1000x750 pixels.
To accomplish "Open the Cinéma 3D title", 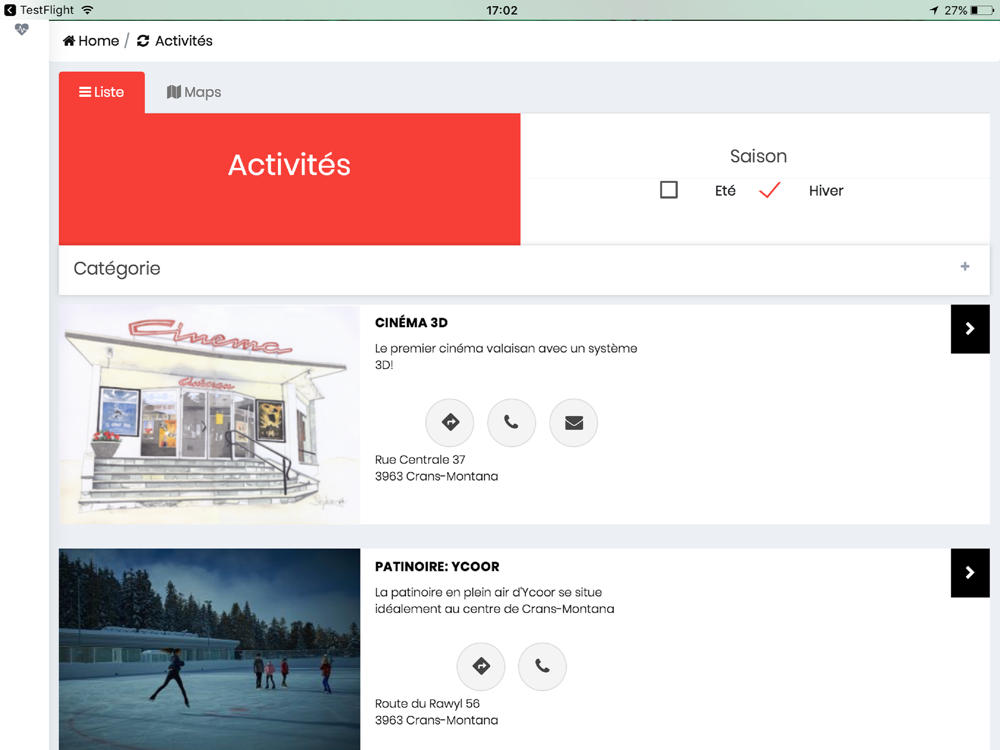I will pos(411,323).
